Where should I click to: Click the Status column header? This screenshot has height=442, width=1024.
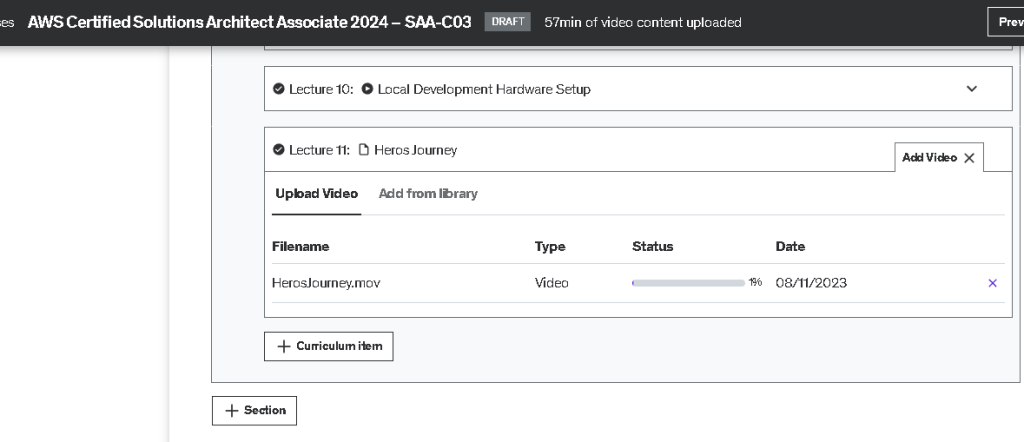(652, 247)
